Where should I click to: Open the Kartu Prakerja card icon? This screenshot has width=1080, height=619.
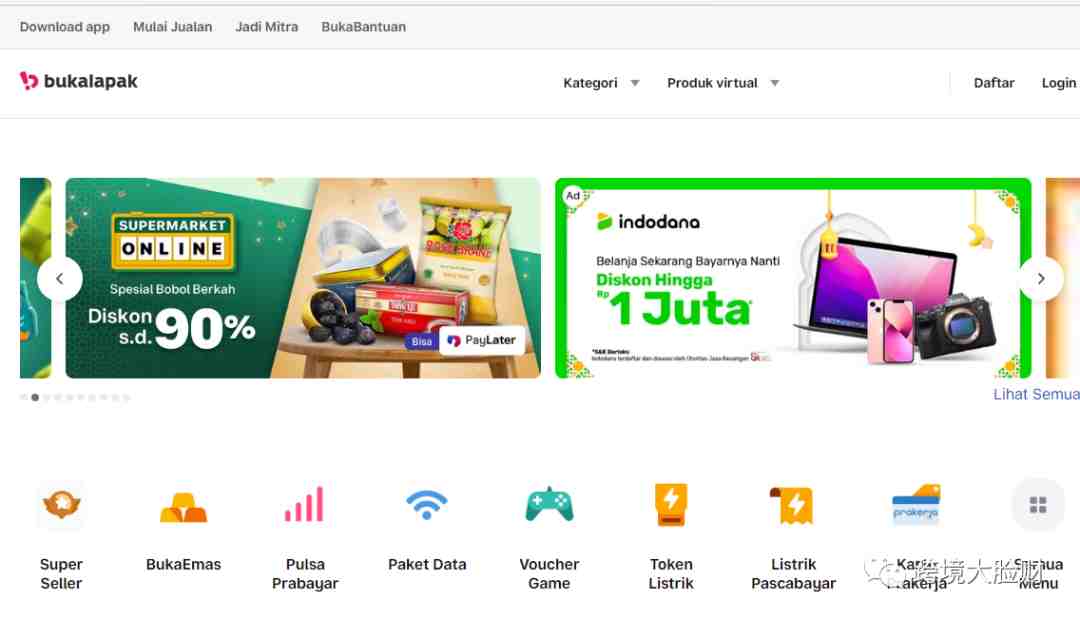pos(915,505)
